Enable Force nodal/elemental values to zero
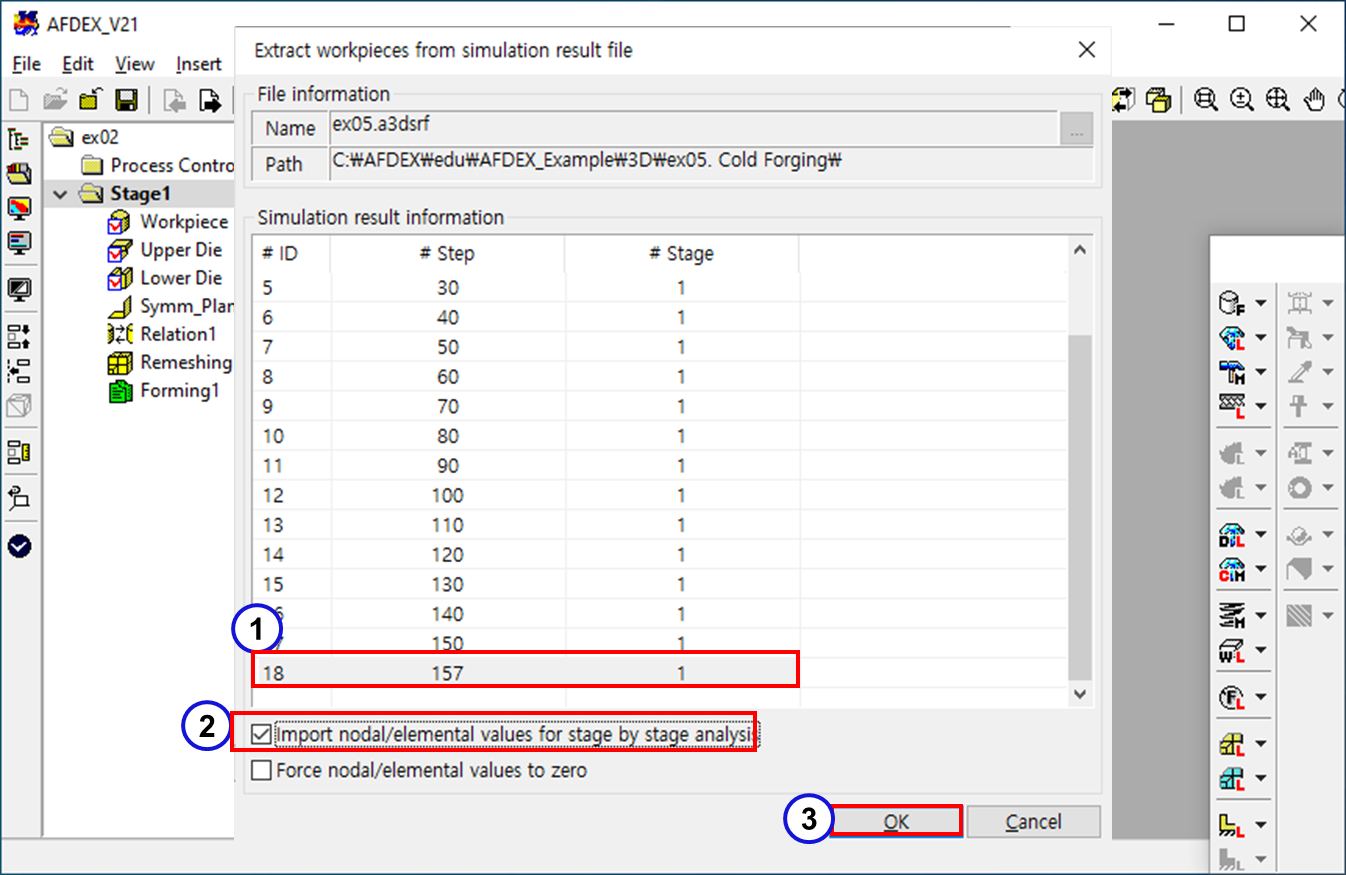 pos(262,770)
